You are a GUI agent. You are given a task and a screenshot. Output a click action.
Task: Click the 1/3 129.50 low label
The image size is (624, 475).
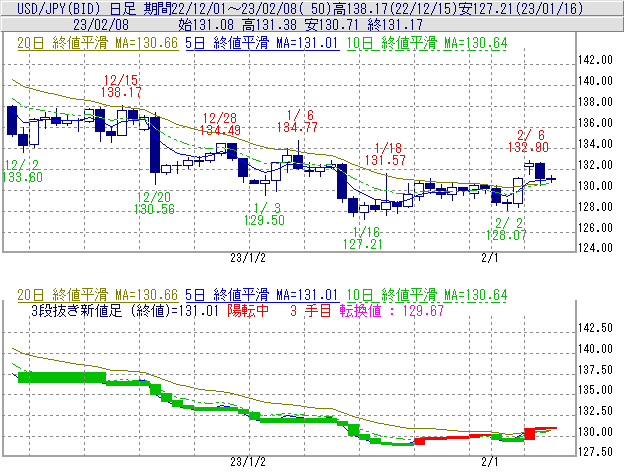click(x=265, y=214)
